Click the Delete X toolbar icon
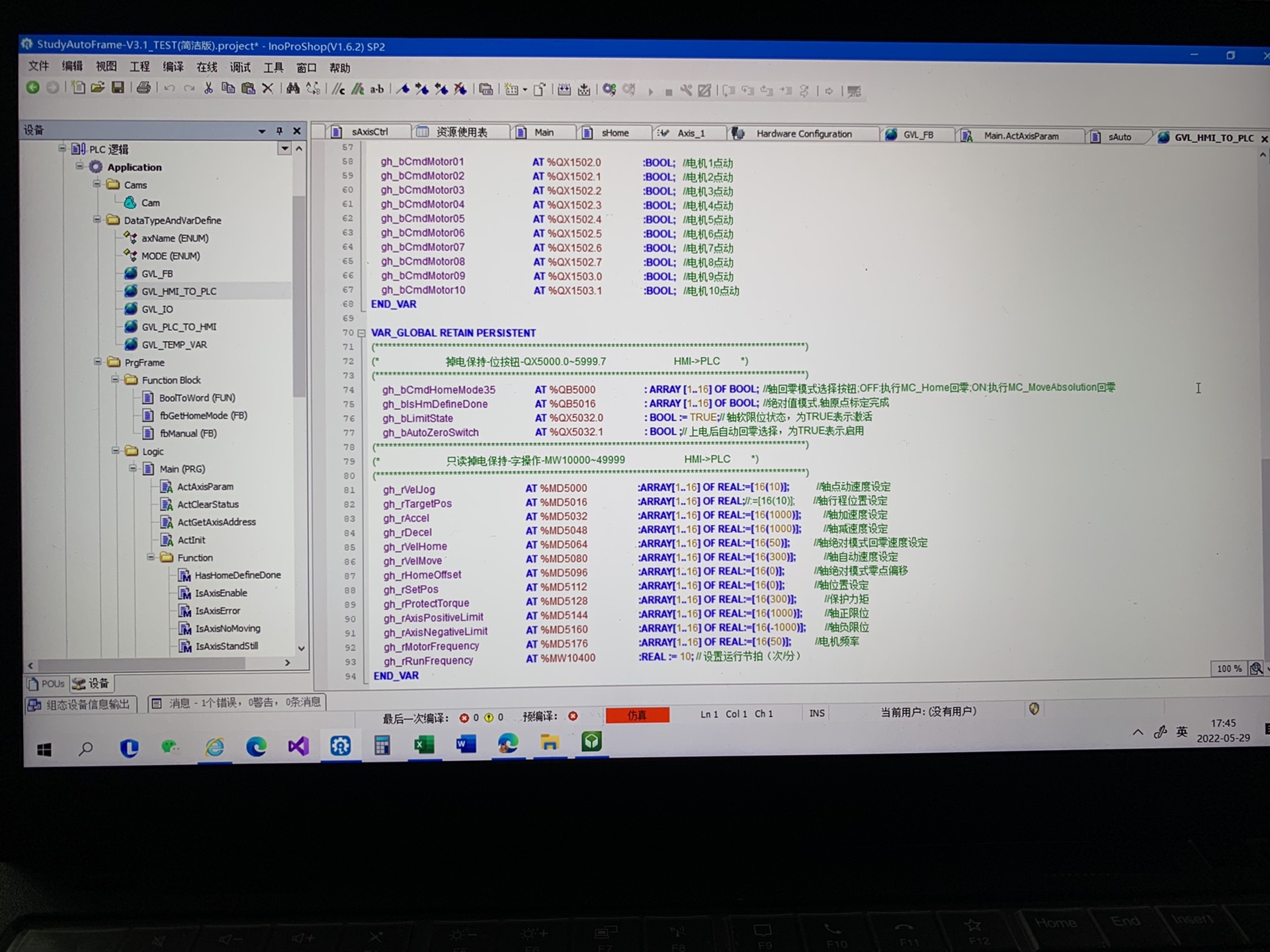The width and height of the screenshot is (1270, 952). pyautogui.click(x=268, y=89)
